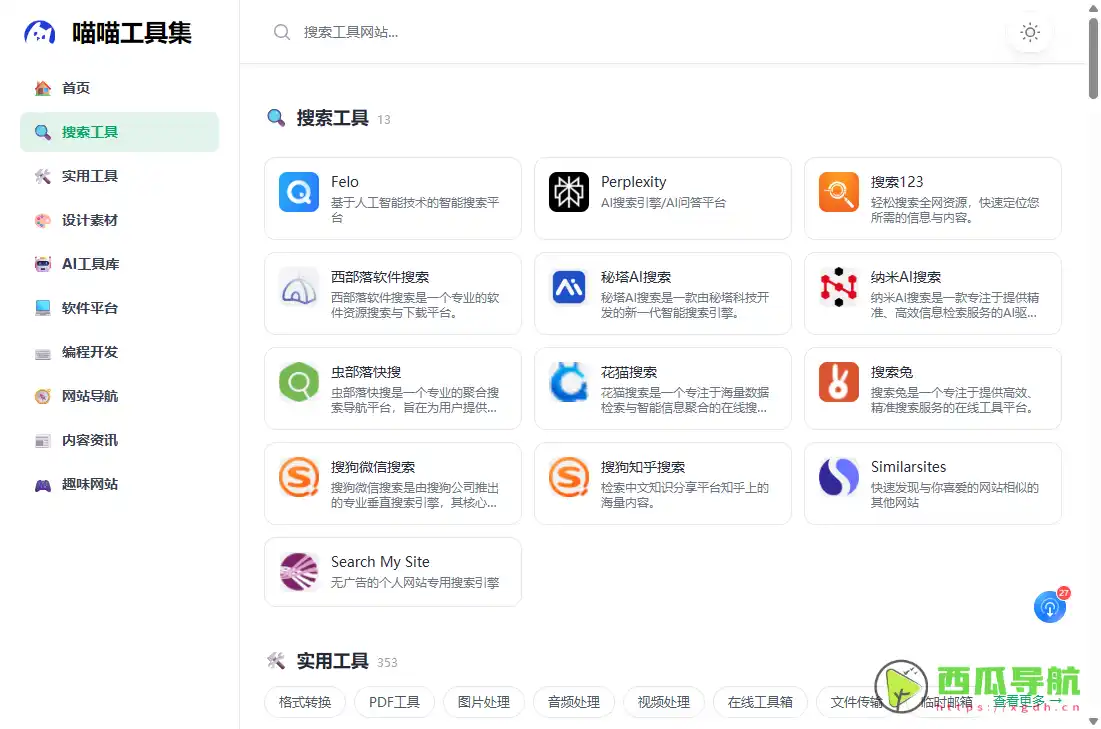This screenshot has height=729, width=1101.
Task: Click the 搜索123 orange magnifier icon
Action: 838,192
